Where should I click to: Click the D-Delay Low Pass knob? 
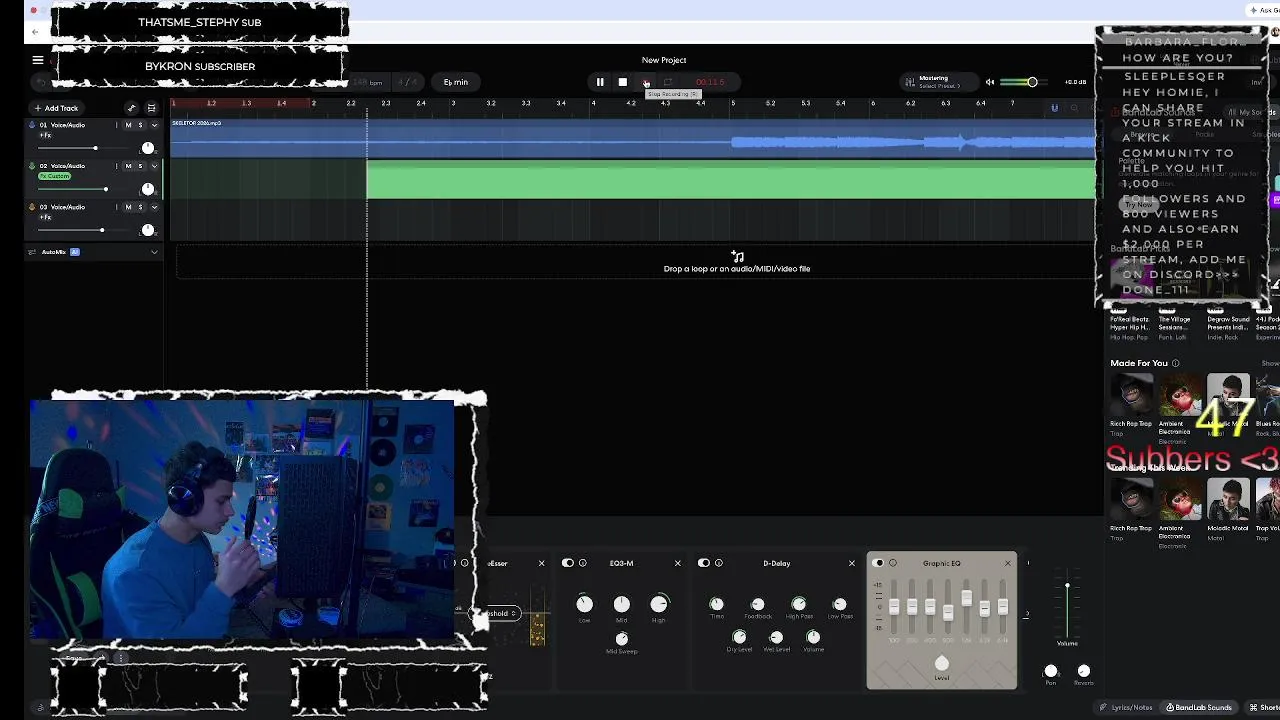point(840,604)
